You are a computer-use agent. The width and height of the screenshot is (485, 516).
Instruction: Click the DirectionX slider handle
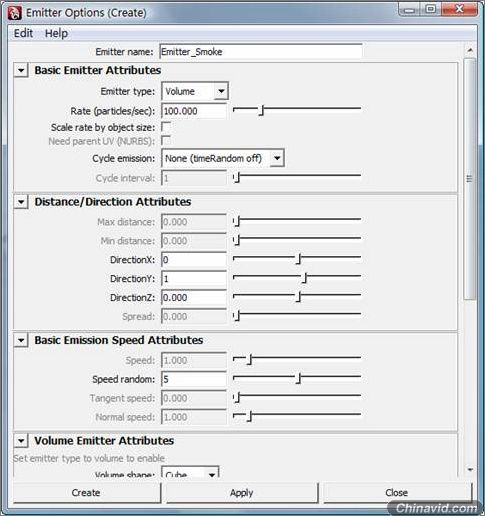299,259
